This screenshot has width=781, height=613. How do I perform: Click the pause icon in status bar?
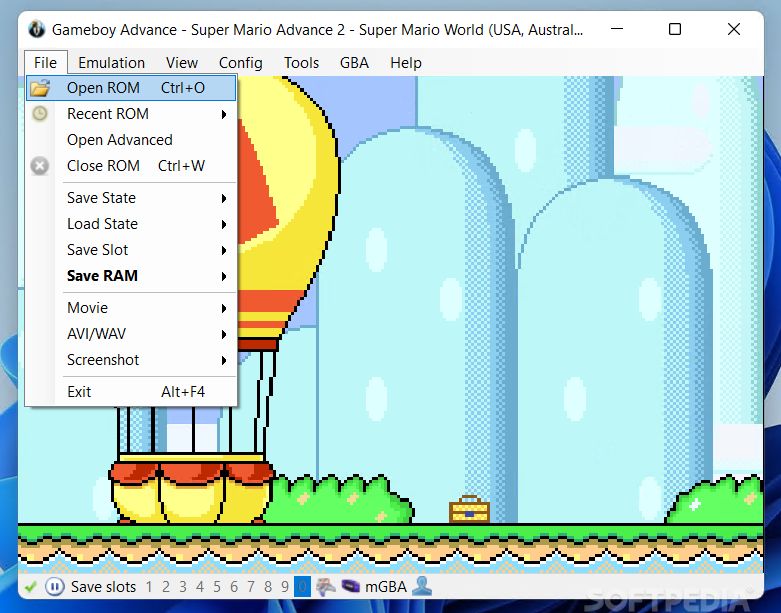click(55, 587)
